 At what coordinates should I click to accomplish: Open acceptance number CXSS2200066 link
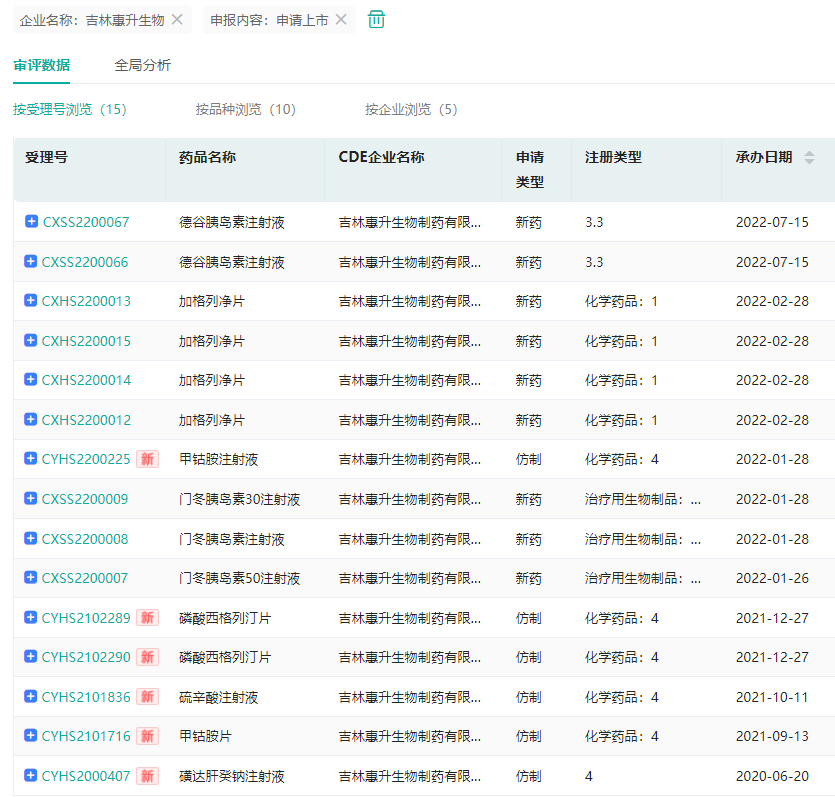coord(85,262)
